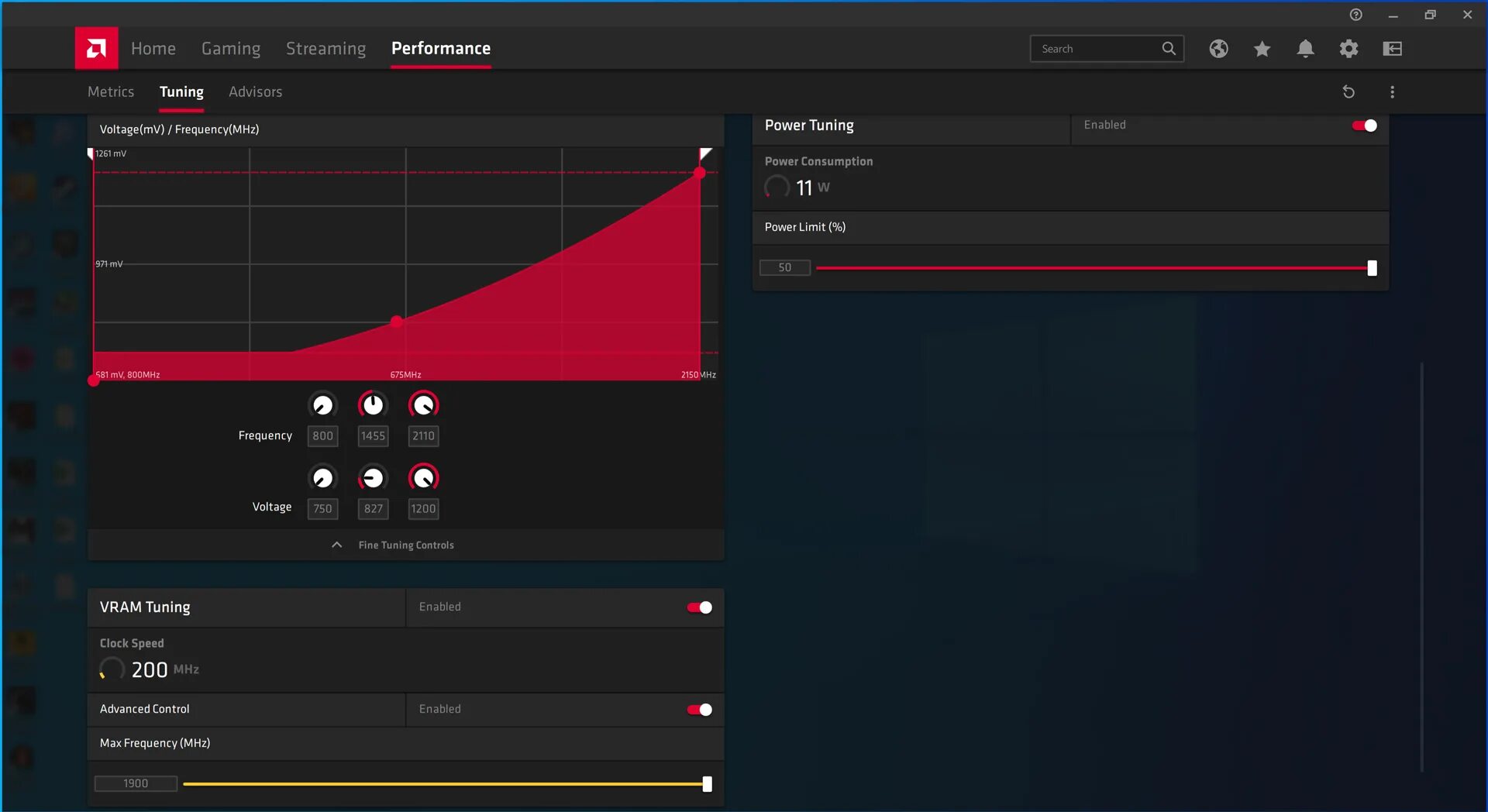The width and height of the screenshot is (1488, 812).
Task: Open settings gear icon
Action: coord(1348,49)
